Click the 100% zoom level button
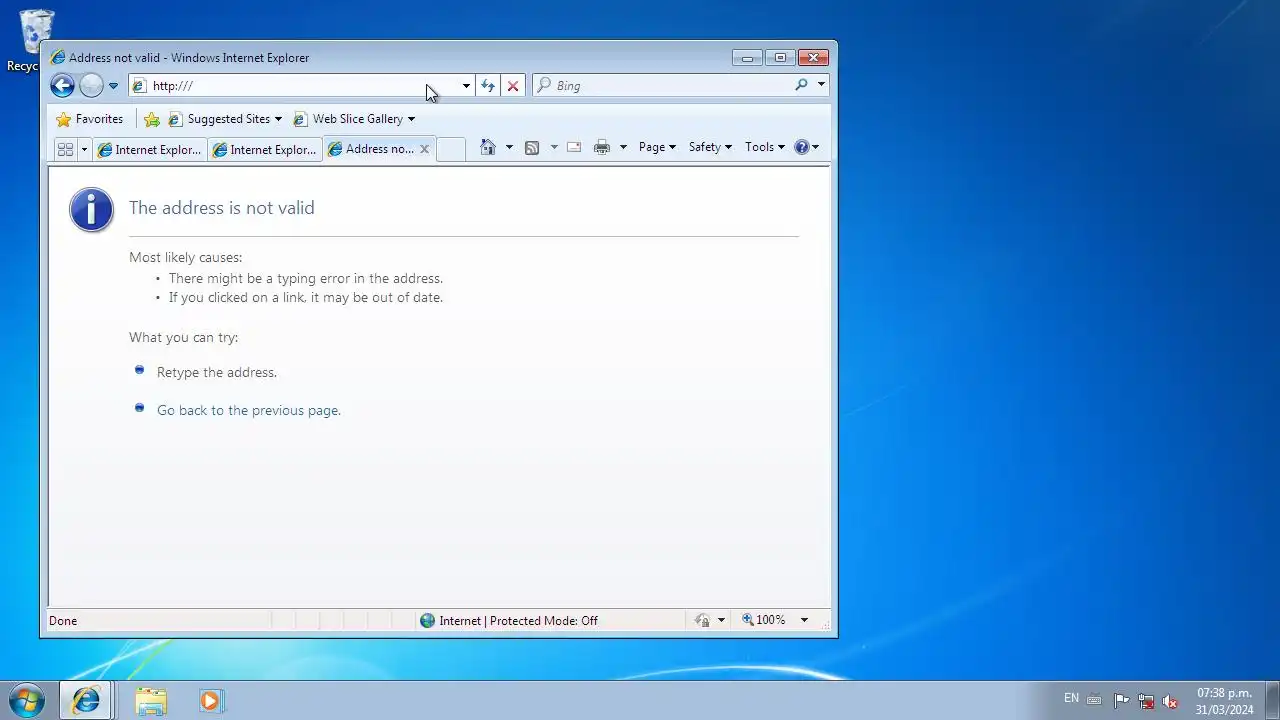This screenshot has width=1280, height=720. [764, 620]
